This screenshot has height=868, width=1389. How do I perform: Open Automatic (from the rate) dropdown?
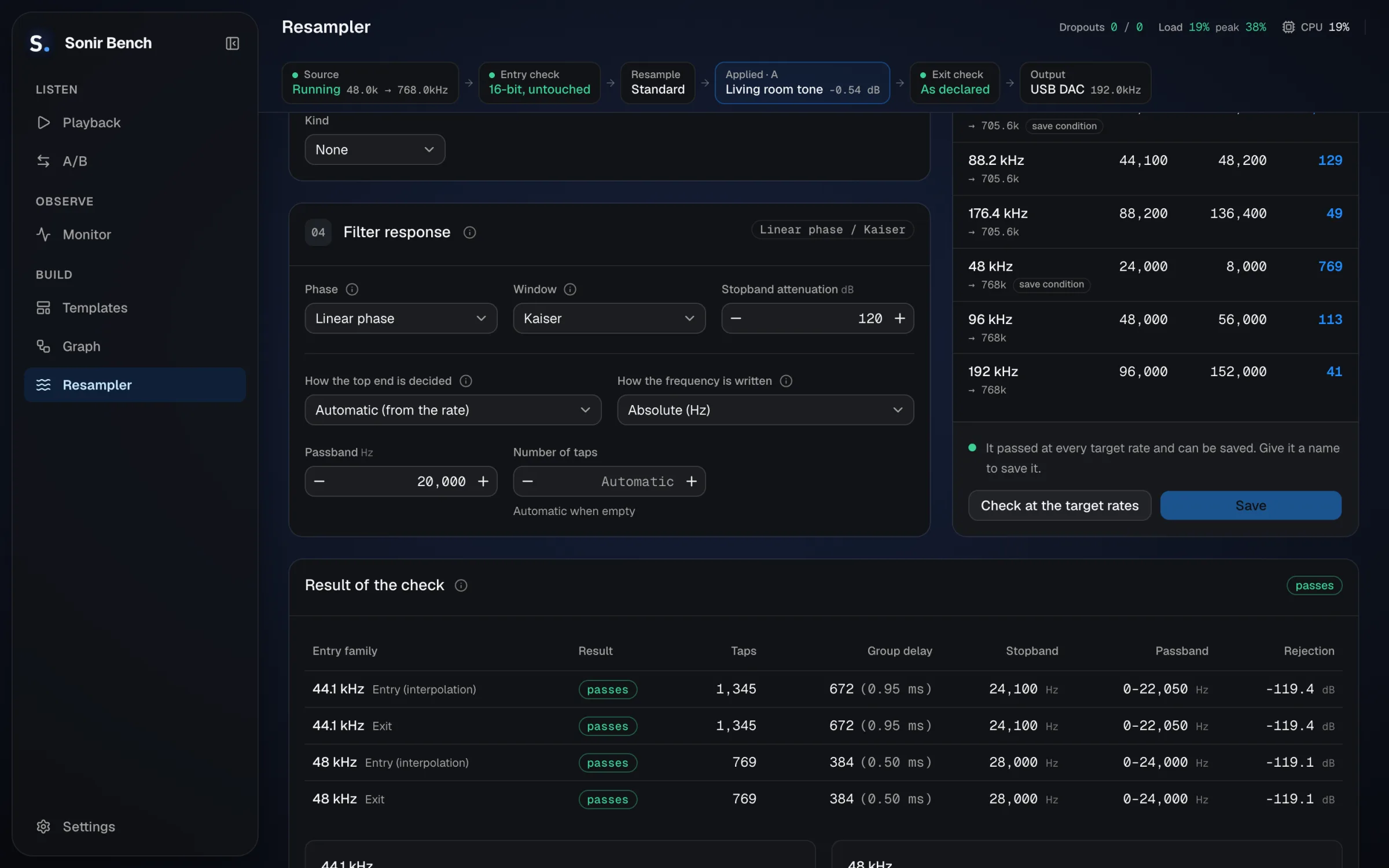point(453,410)
